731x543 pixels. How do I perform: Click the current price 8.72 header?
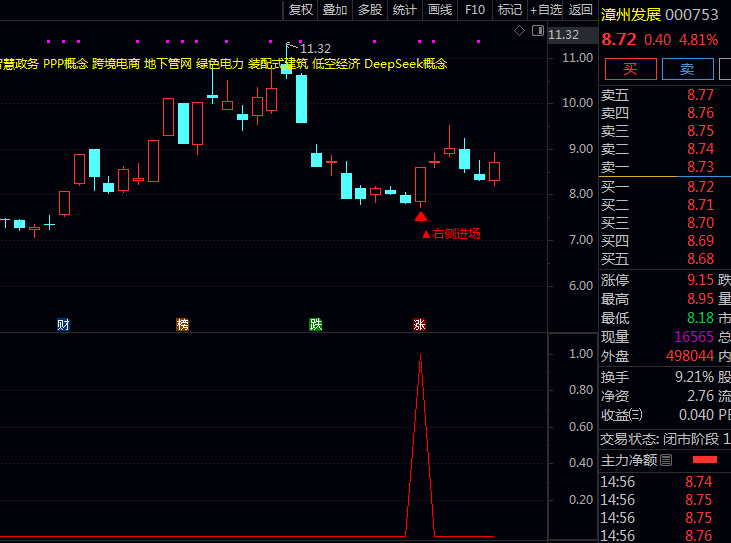(619, 40)
